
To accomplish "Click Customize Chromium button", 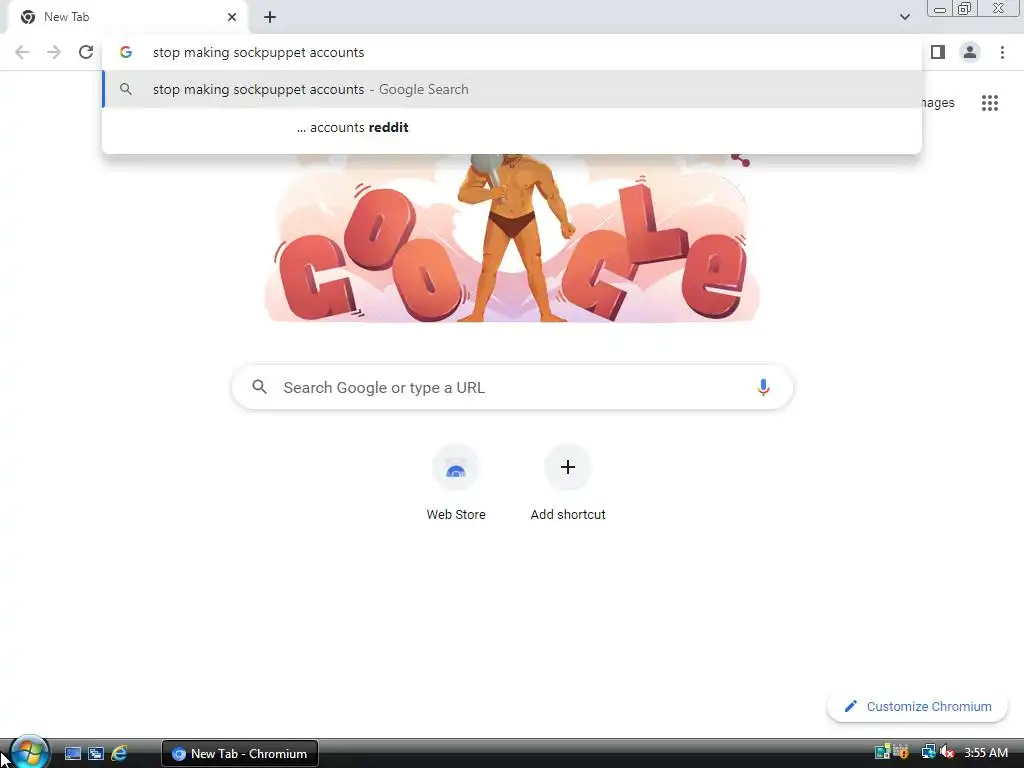I will point(918,707).
